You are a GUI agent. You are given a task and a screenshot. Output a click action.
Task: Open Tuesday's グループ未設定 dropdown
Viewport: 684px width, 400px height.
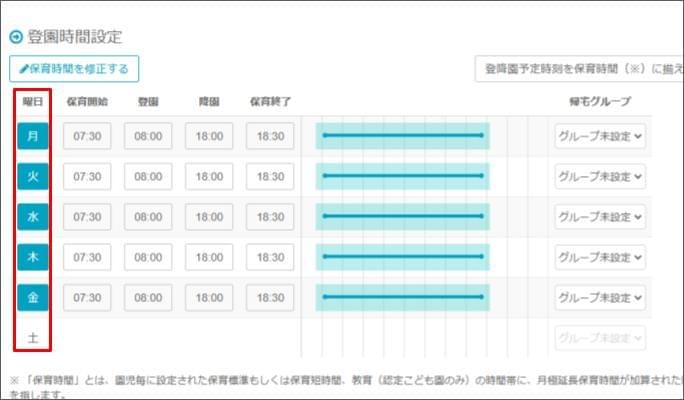pos(600,176)
